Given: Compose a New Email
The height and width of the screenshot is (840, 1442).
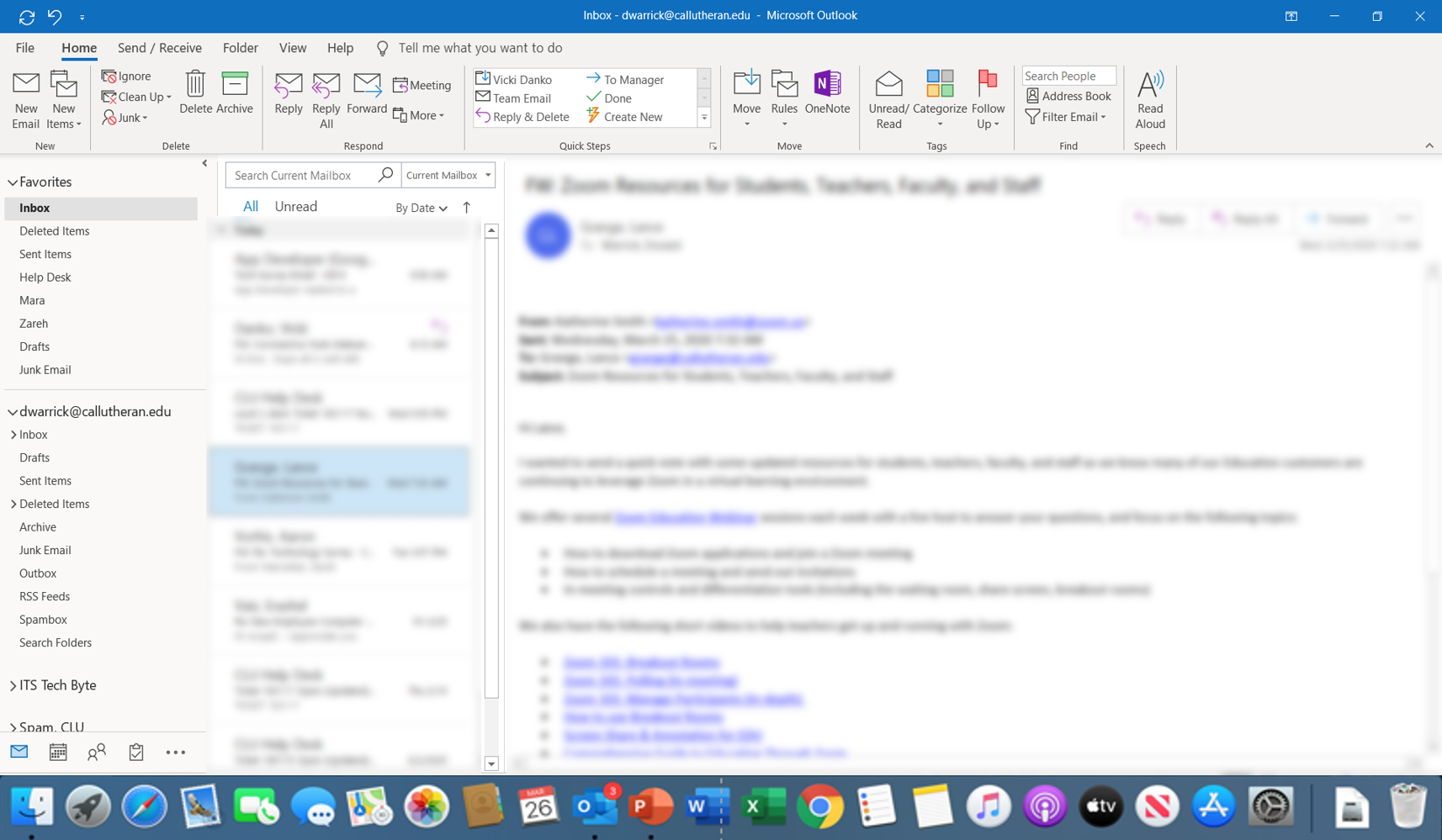Looking at the screenshot, I should tap(26, 100).
